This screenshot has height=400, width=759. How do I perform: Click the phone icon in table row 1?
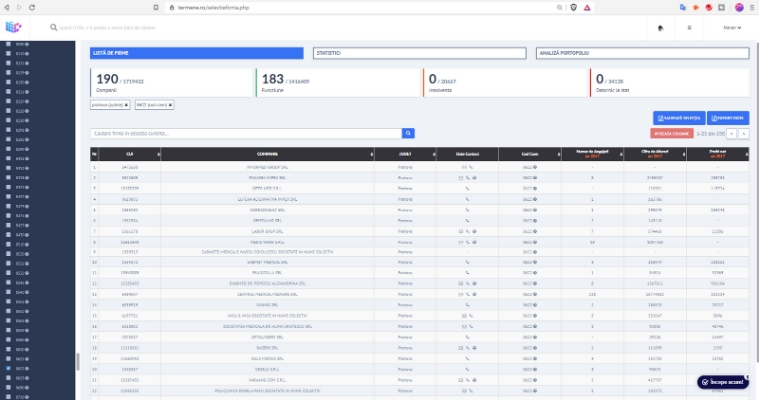[471, 167]
